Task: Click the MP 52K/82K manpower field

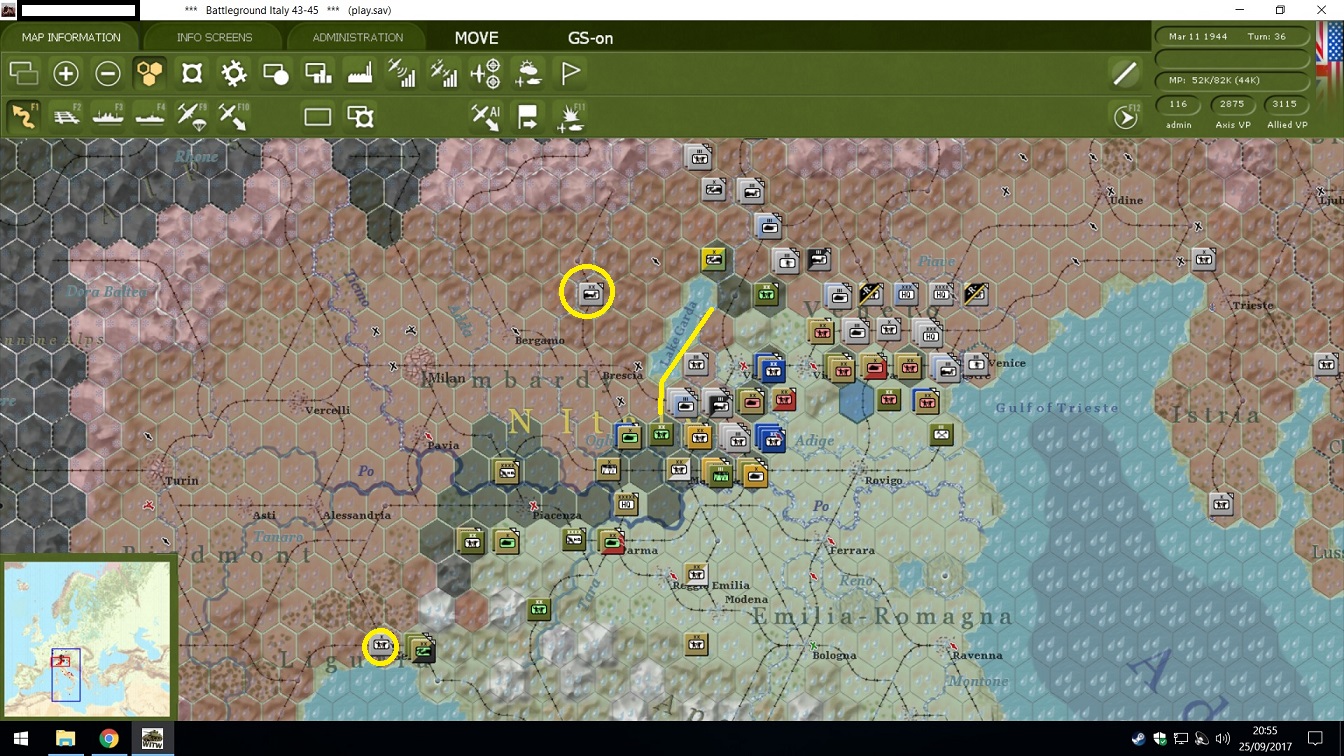Action: 1232,80
